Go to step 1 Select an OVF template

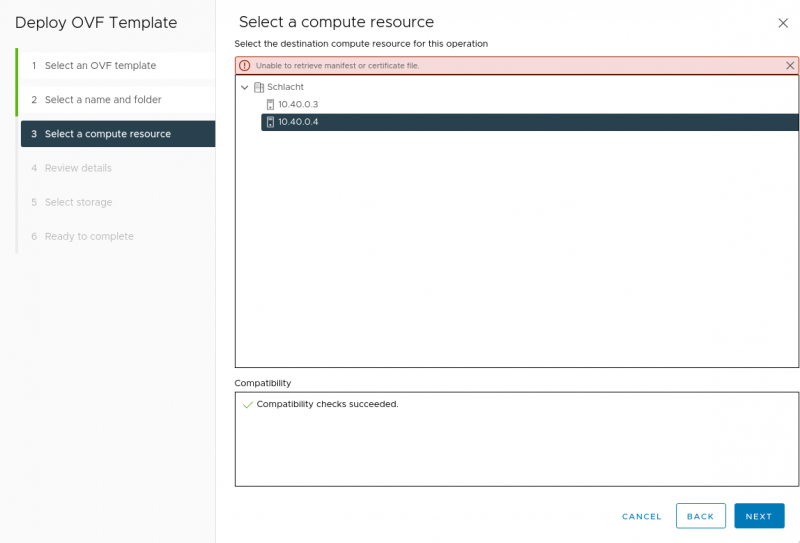[x=100, y=66]
